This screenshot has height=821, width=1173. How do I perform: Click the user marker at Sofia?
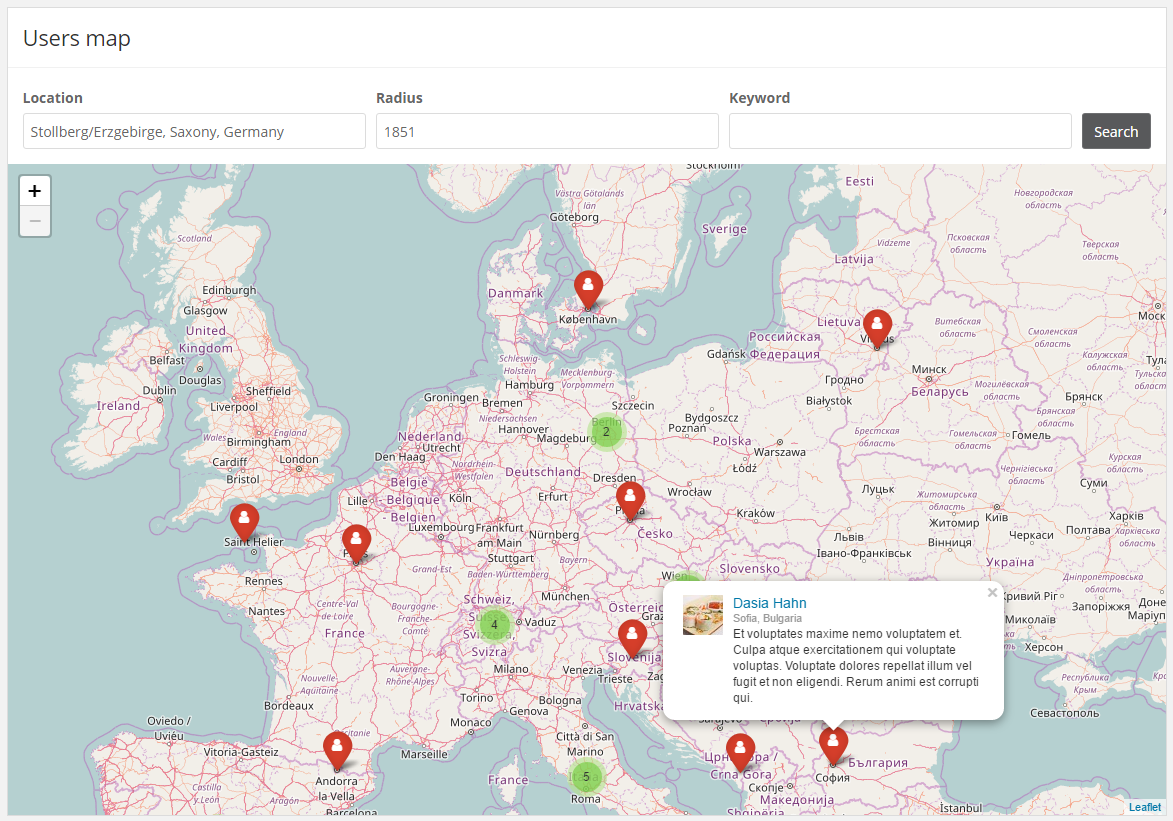(833, 744)
